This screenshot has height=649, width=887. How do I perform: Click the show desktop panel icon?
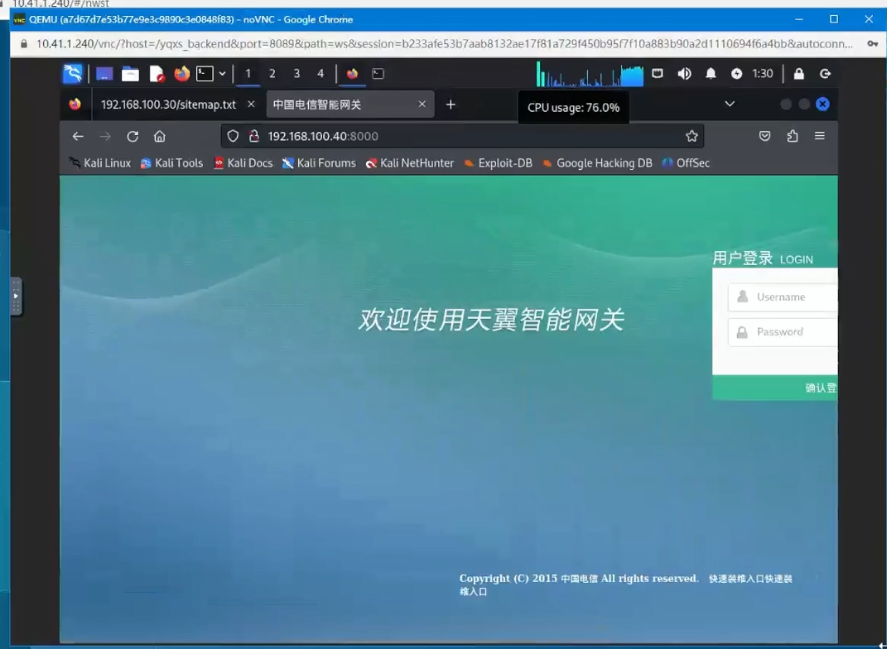coord(104,74)
